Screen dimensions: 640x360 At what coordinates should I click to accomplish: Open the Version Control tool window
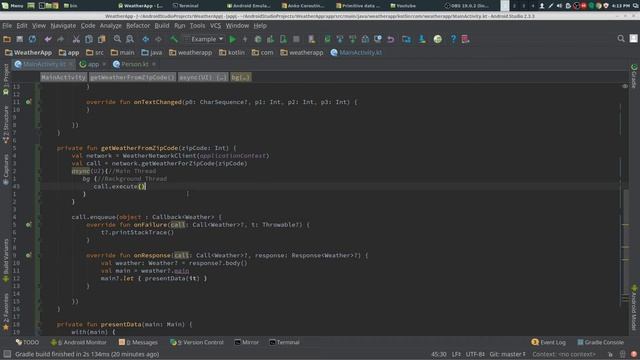coord(197,342)
